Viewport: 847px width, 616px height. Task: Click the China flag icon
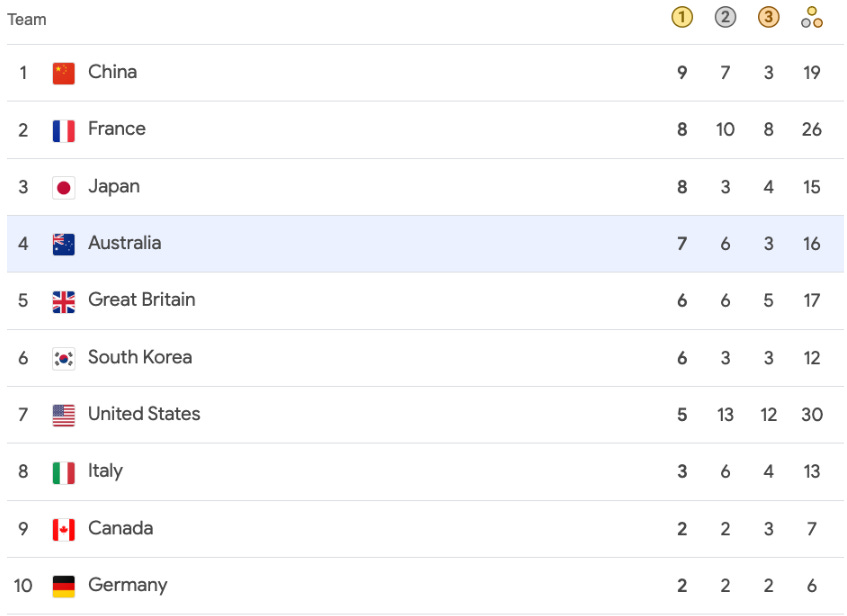pos(64,73)
